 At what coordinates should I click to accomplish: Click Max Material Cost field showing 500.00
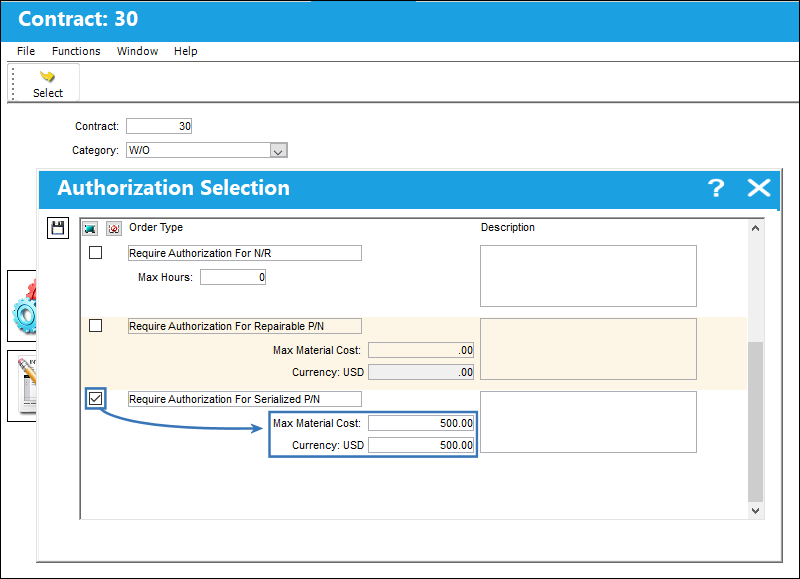(x=421, y=423)
